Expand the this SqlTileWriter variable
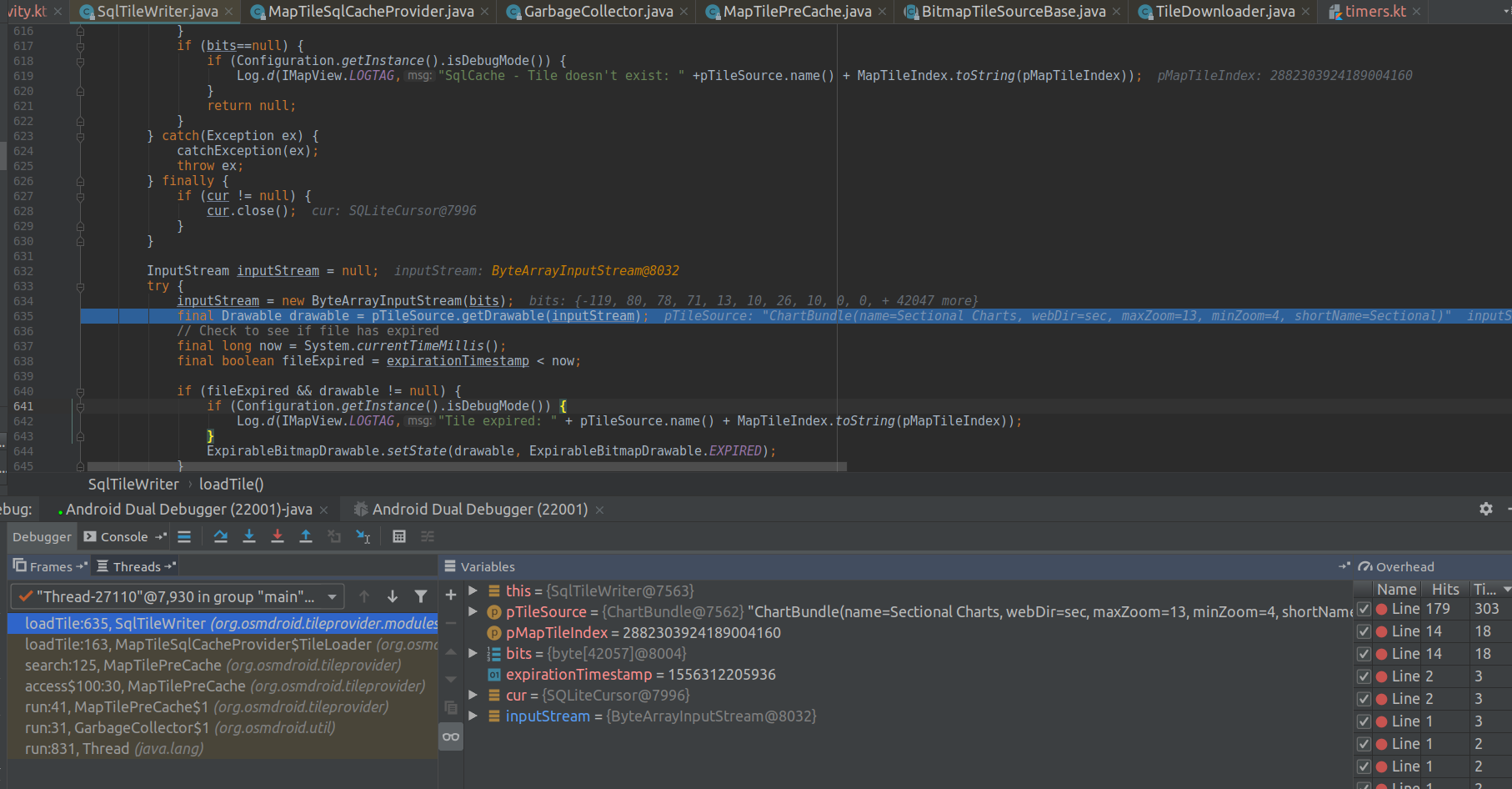1512x789 pixels. 473,590
